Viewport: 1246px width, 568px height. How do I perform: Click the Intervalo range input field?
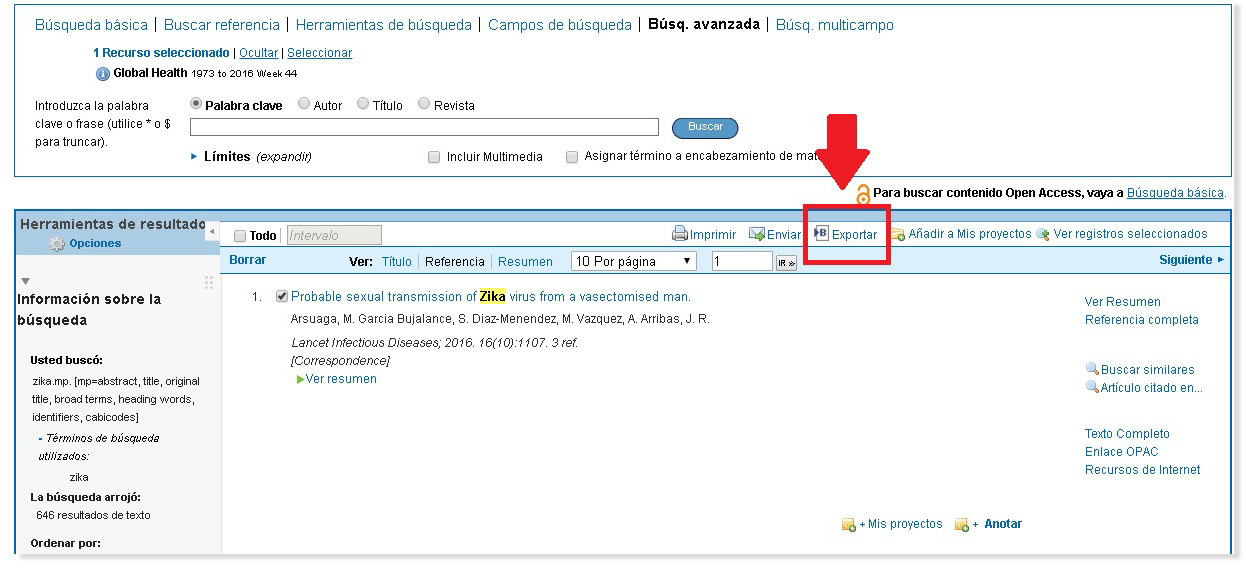(334, 236)
